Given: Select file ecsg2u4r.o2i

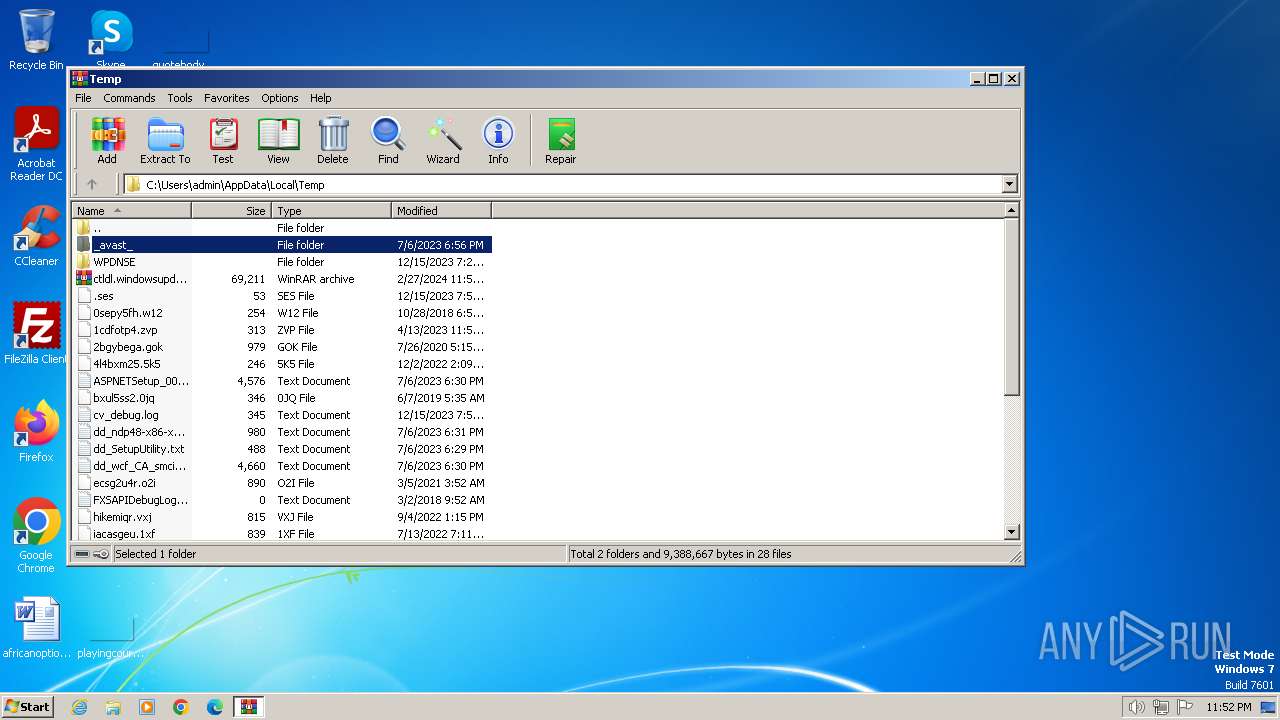Looking at the screenshot, I should [282, 483].
